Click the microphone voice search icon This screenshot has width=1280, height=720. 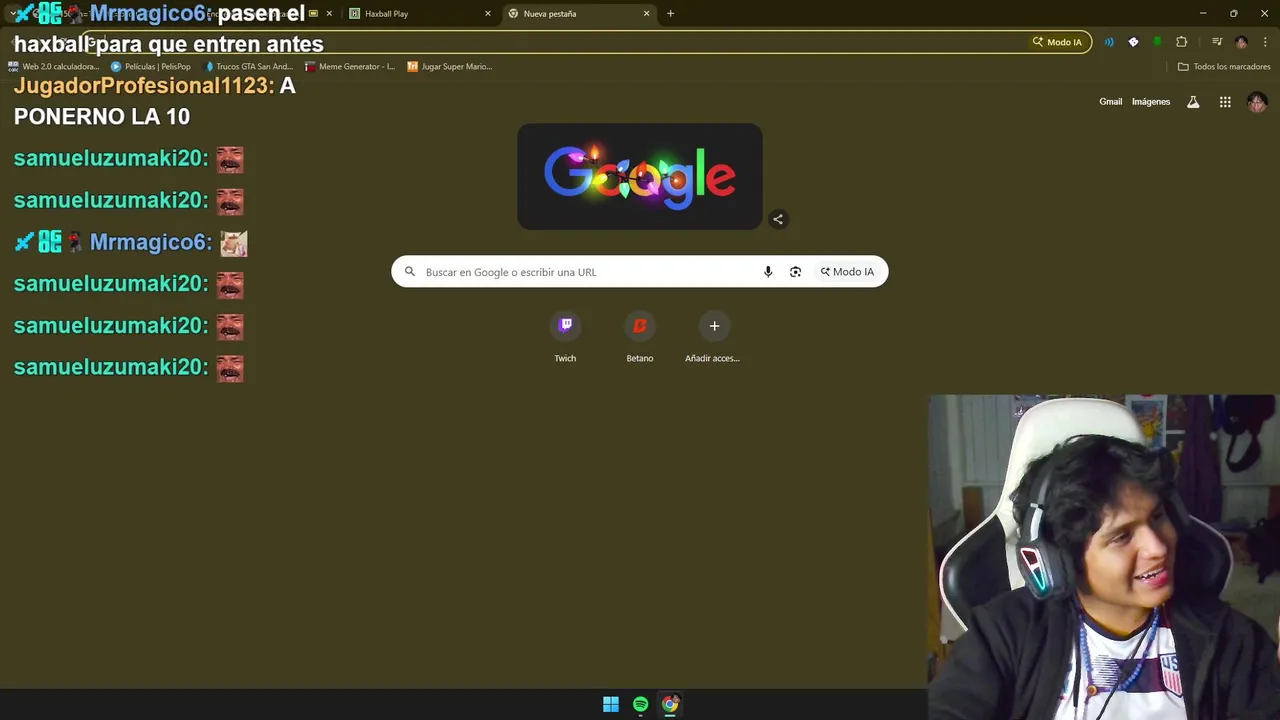[768, 272]
